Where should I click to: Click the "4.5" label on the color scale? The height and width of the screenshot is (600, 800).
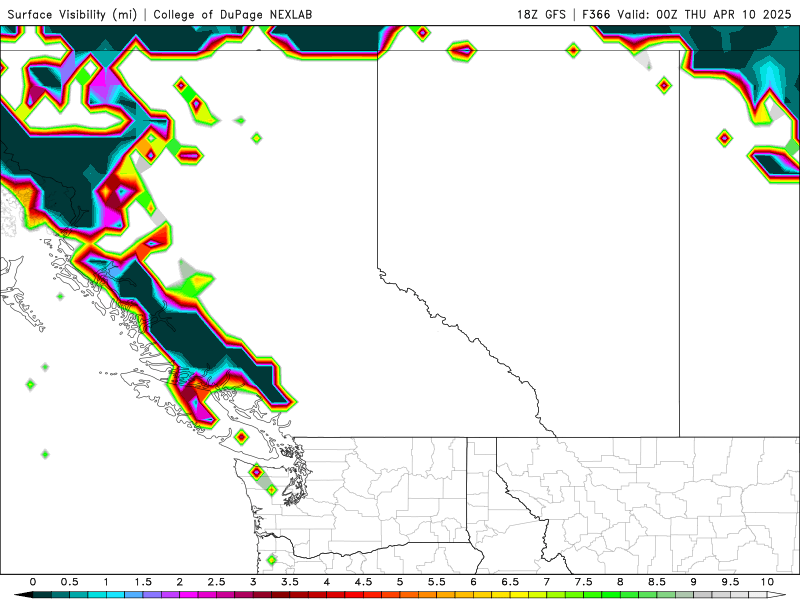point(363,582)
